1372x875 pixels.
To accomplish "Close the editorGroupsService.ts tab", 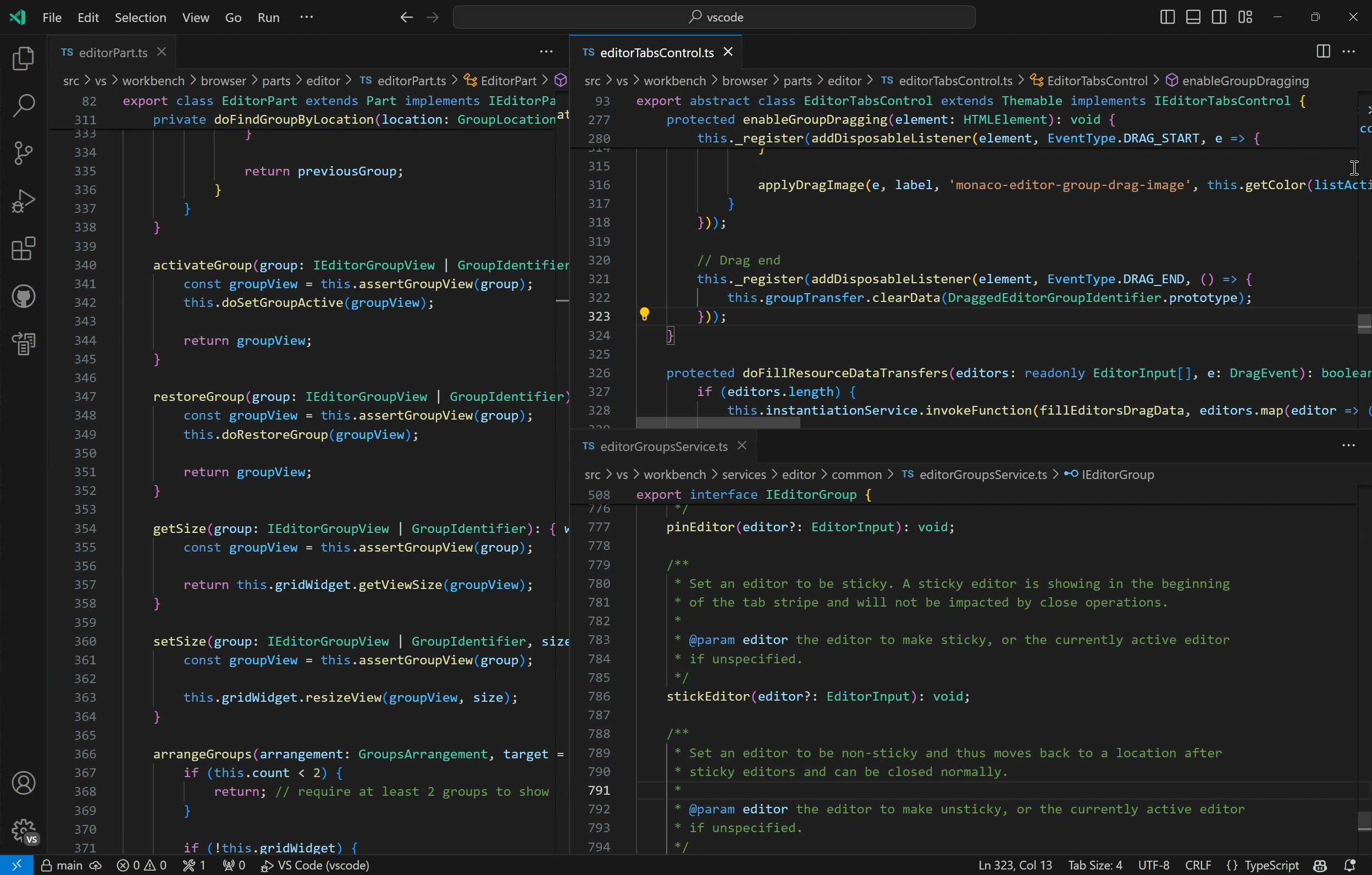I will (x=741, y=445).
